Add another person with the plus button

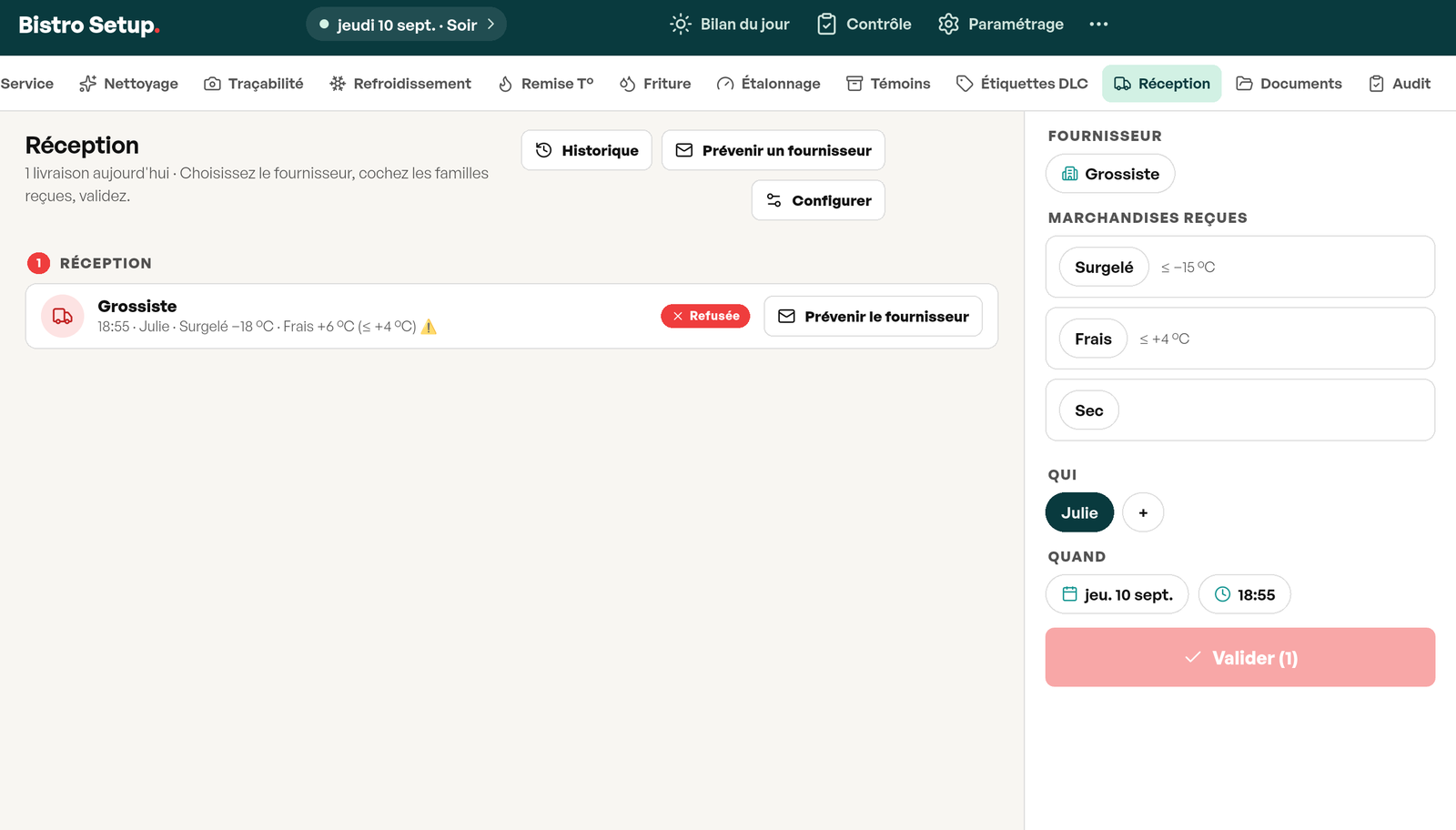pyautogui.click(x=1143, y=512)
